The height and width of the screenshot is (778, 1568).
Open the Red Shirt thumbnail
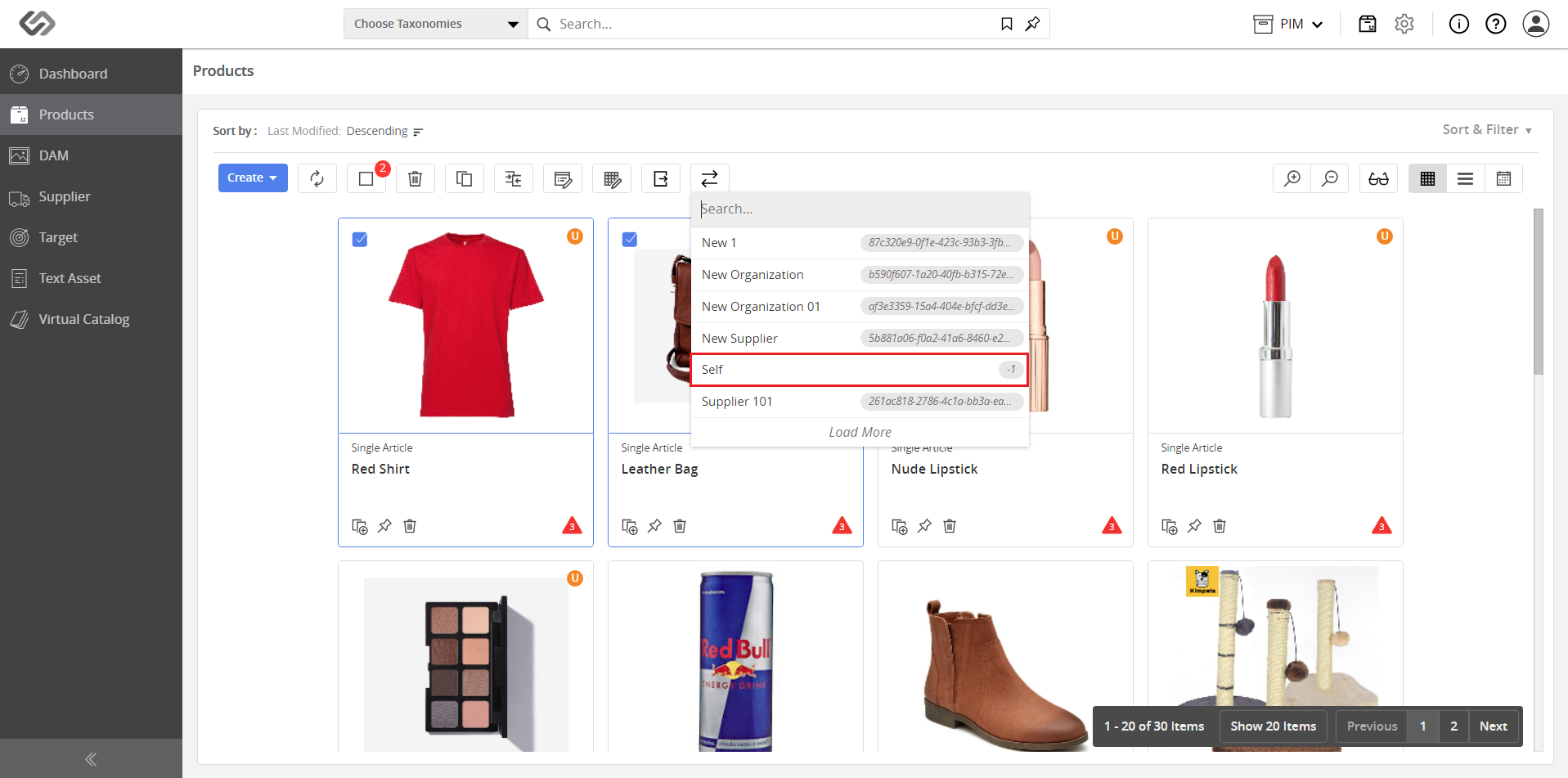(466, 326)
